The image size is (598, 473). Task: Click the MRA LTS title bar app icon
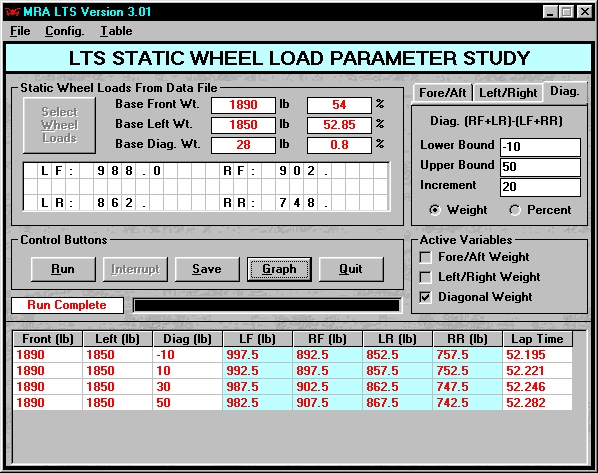(x=12, y=12)
